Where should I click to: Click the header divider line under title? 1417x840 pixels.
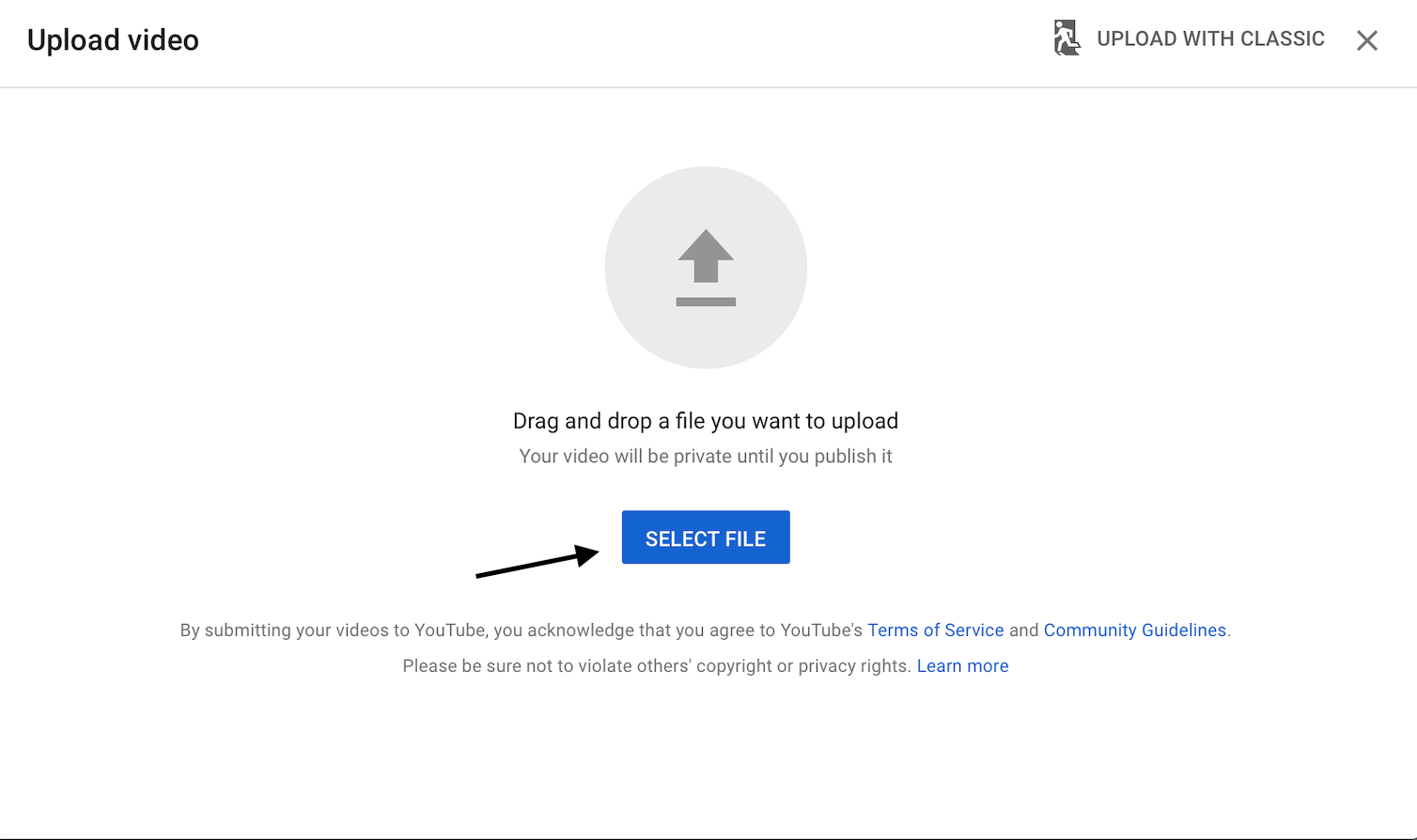708,87
